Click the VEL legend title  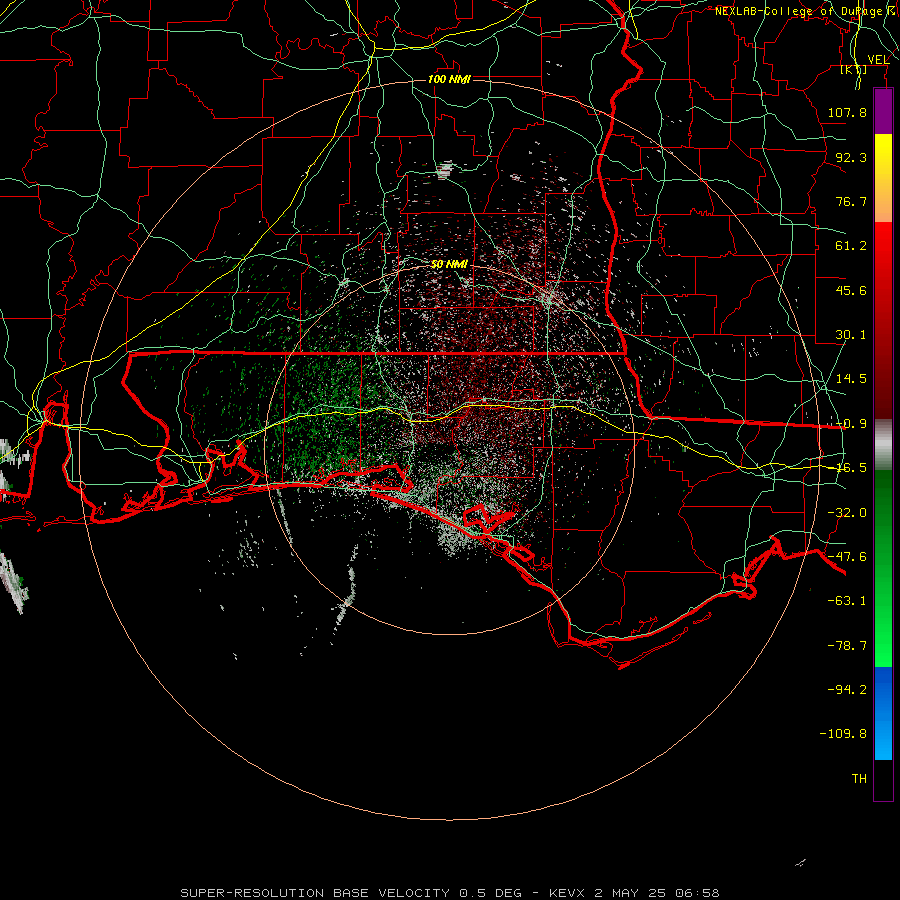click(878, 59)
